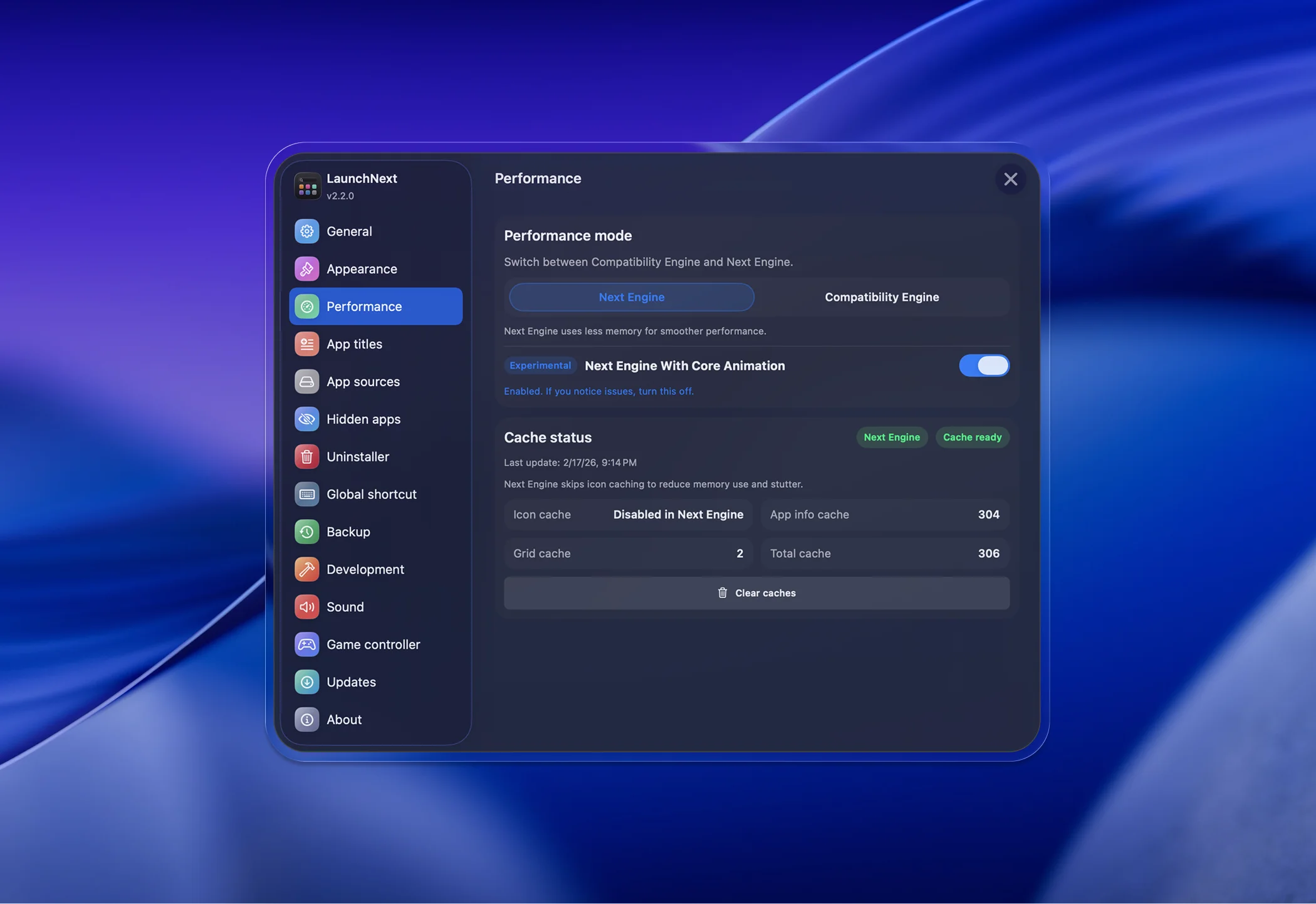
Task: Go to the Backup section
Action: pyautogui.click(x=348, y=532)
